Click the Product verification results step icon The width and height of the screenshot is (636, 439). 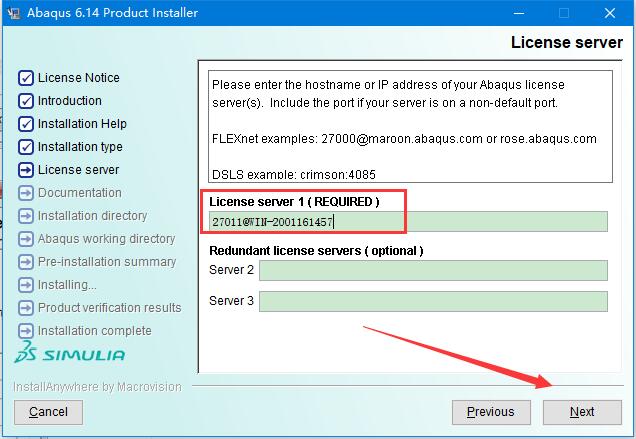(x=26, y=308)
